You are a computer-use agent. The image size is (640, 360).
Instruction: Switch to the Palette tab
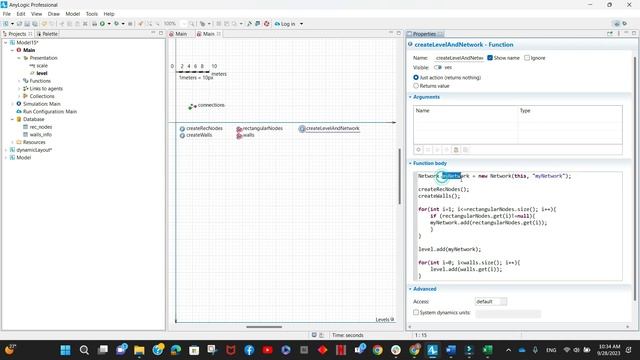[x=47, y=34]
